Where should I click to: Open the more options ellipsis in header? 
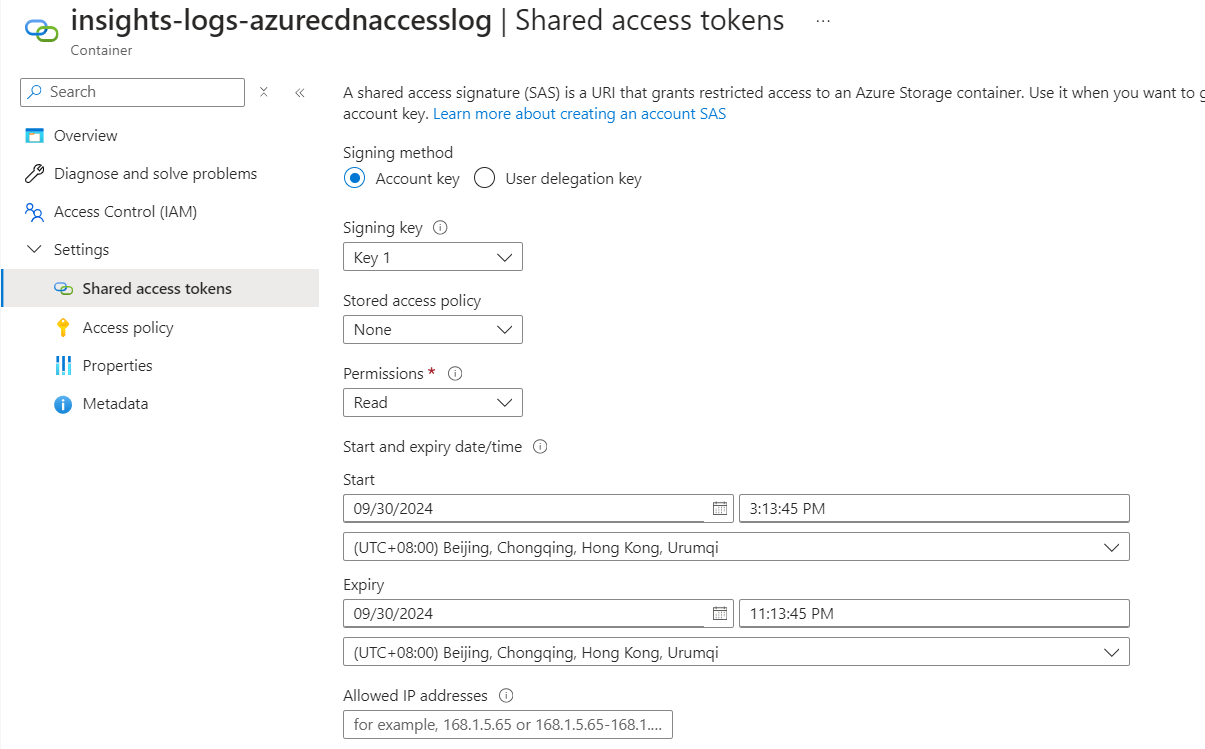pyautogui.click(x=823, y=21)
